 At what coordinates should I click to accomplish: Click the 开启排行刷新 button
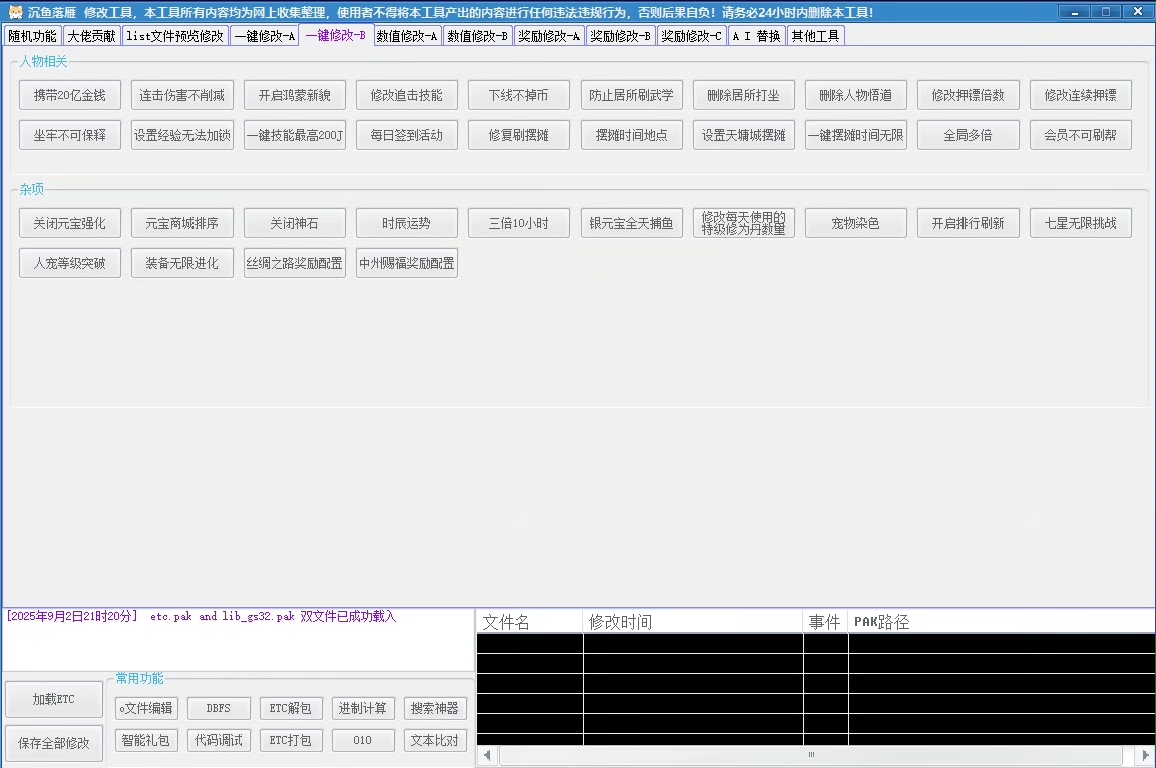click(x=969, y=223)
